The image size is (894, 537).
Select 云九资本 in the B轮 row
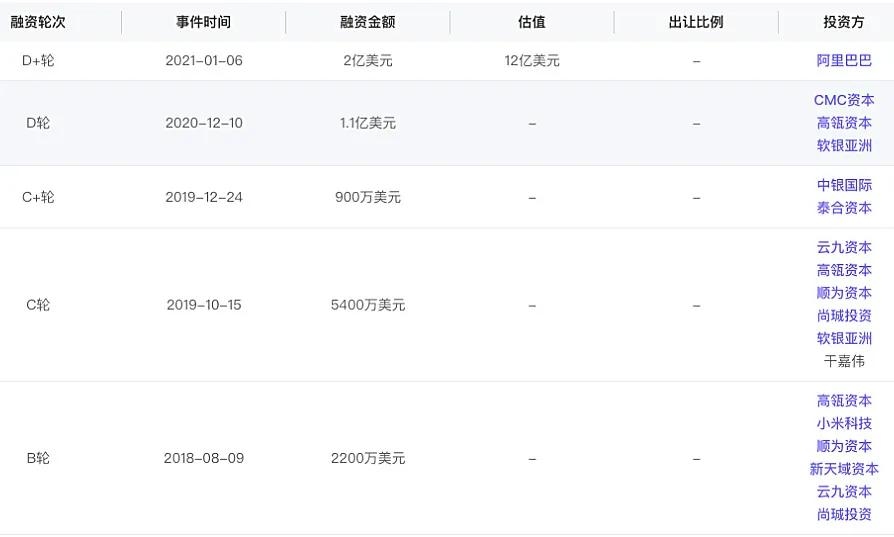[x=844, y=491]
